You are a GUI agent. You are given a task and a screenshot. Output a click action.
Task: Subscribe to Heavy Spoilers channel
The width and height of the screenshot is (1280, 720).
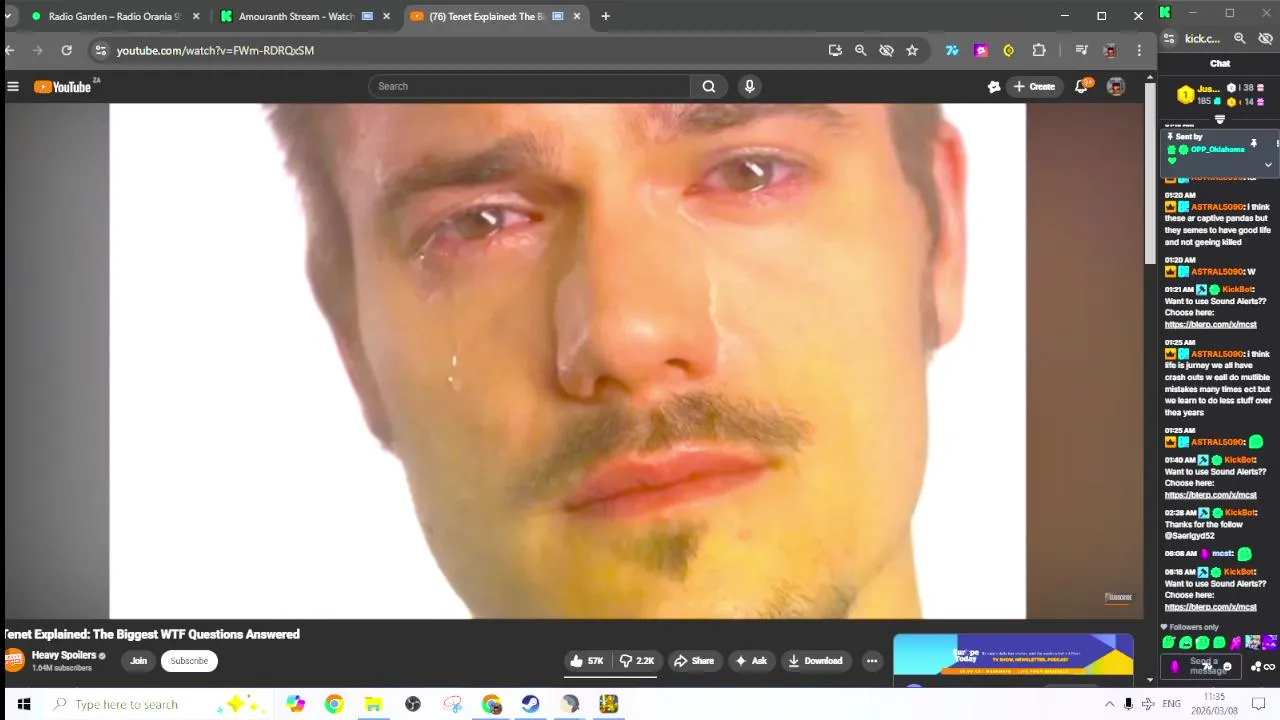[189, 661]
